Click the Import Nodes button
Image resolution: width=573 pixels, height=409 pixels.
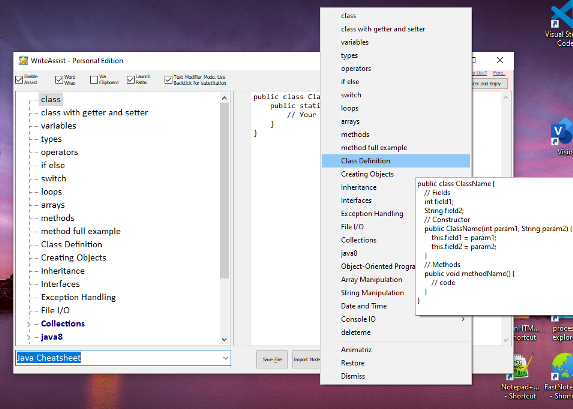(306, 359)
